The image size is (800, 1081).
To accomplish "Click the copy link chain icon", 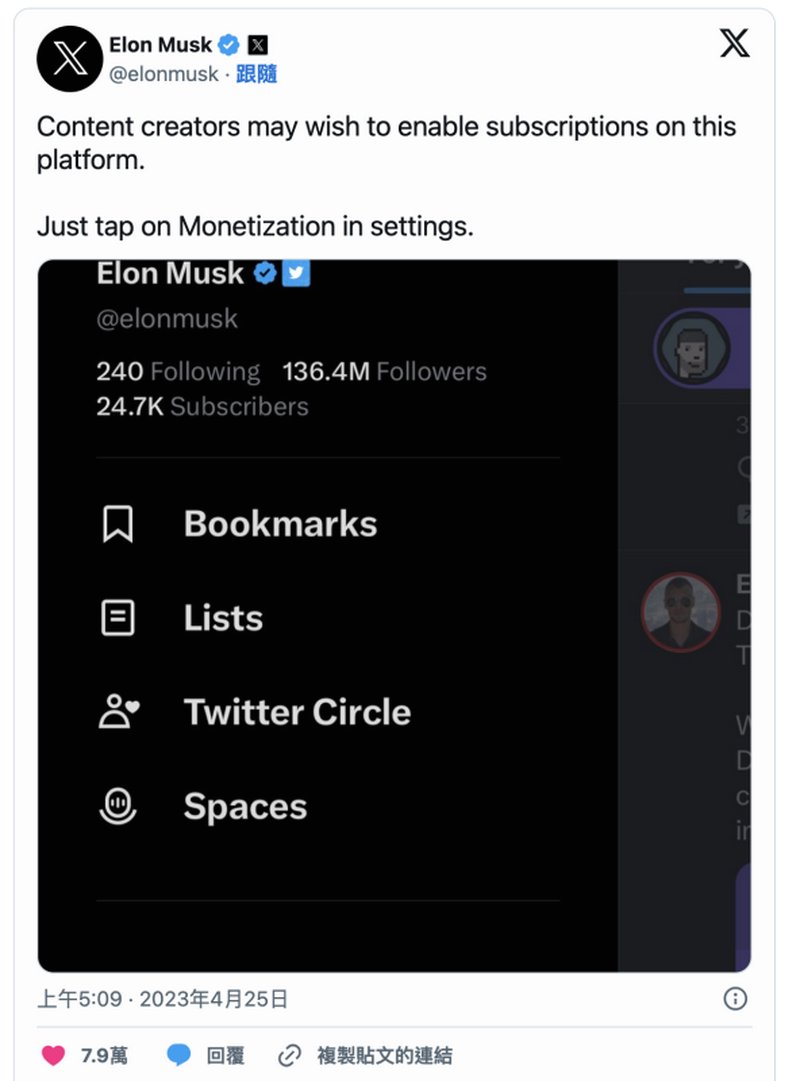I will [x=290, y=1055].
